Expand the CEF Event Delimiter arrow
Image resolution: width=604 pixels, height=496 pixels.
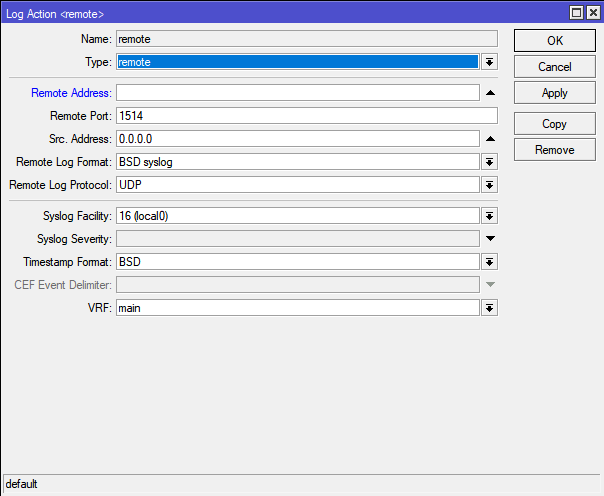point(490,285)
